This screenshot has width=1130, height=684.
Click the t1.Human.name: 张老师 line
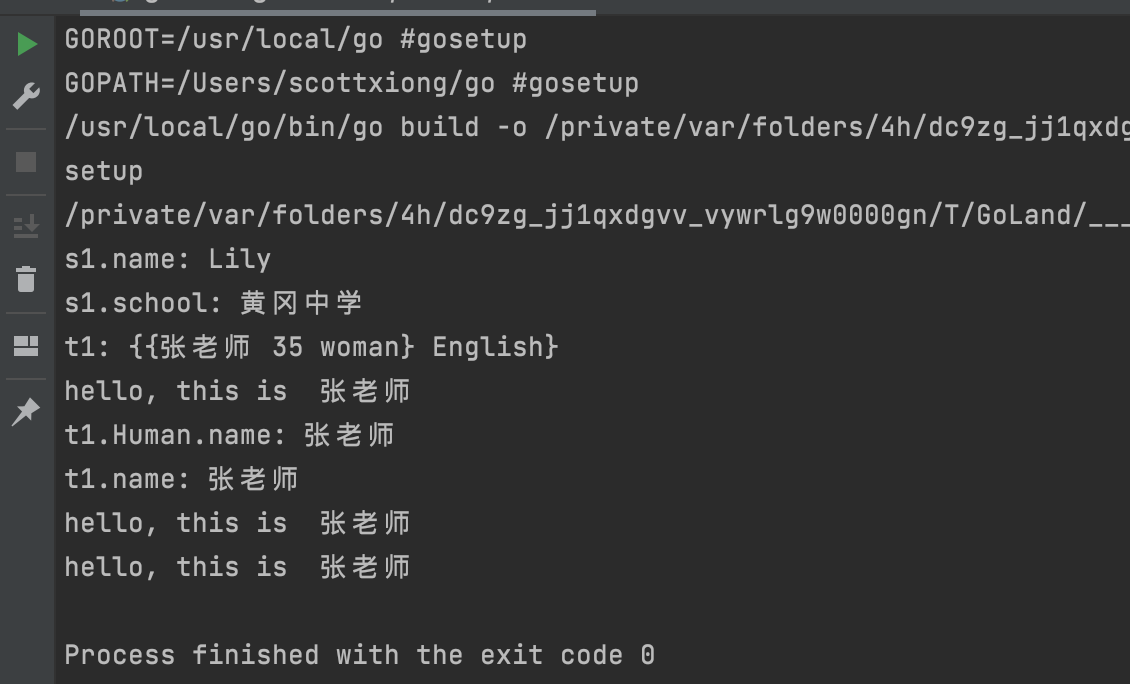pyautogui.click(x=230, y=435)
